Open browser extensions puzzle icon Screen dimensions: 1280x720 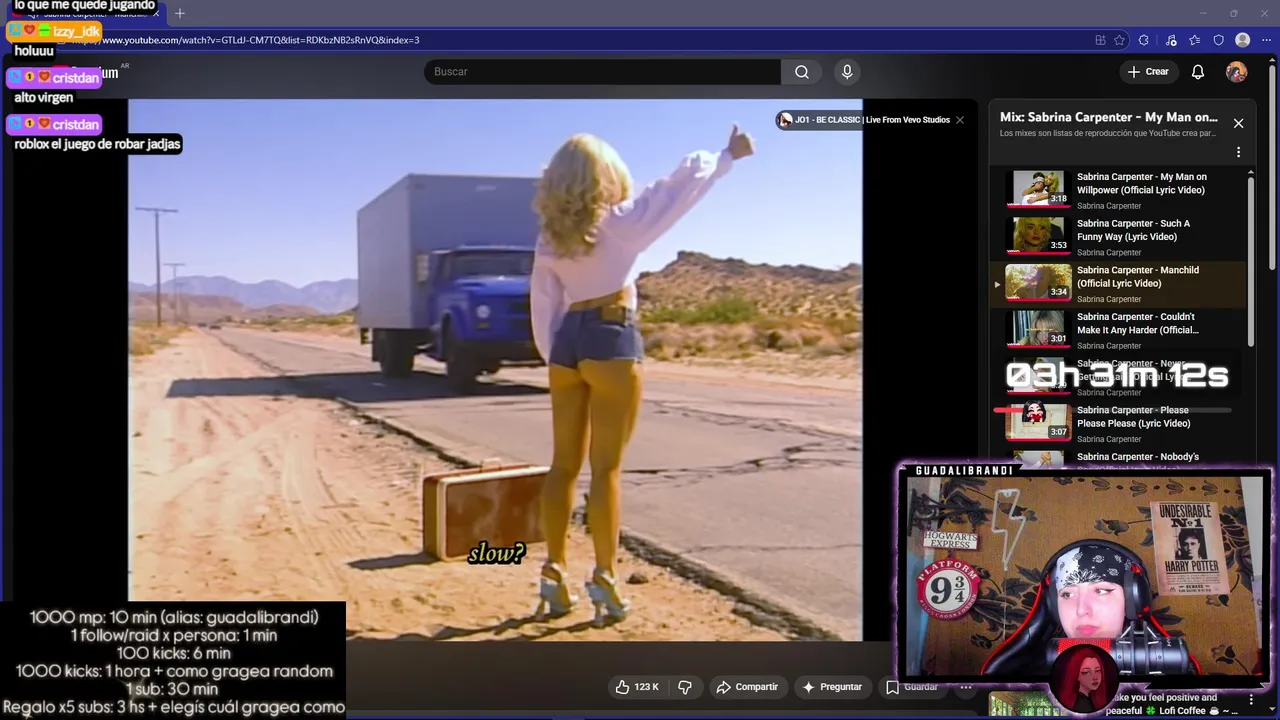point(1144,40)
